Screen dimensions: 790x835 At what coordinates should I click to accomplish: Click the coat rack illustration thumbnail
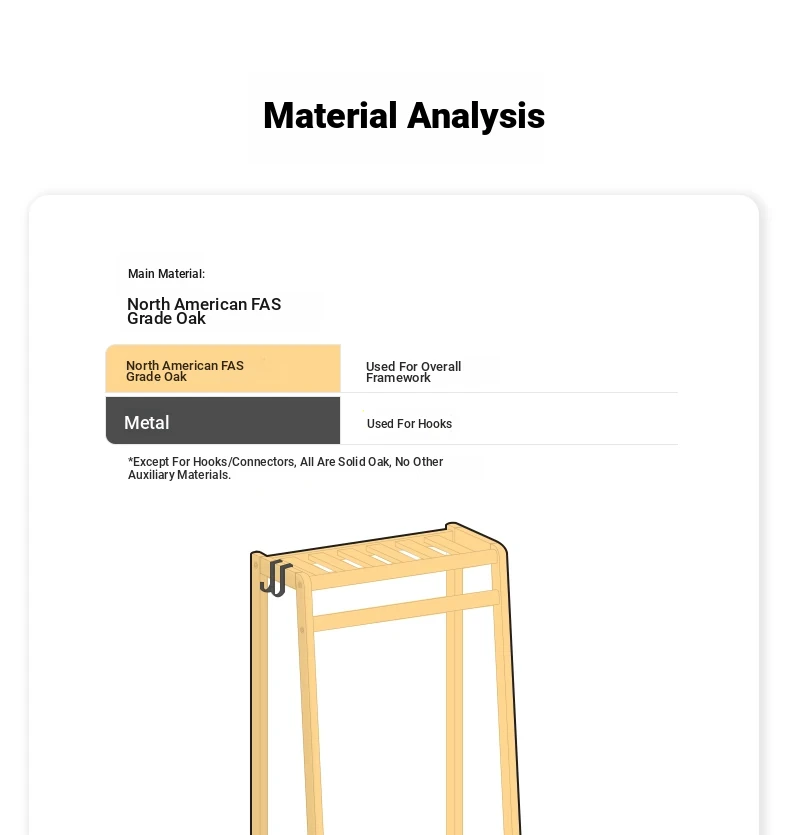pos(386,678)
